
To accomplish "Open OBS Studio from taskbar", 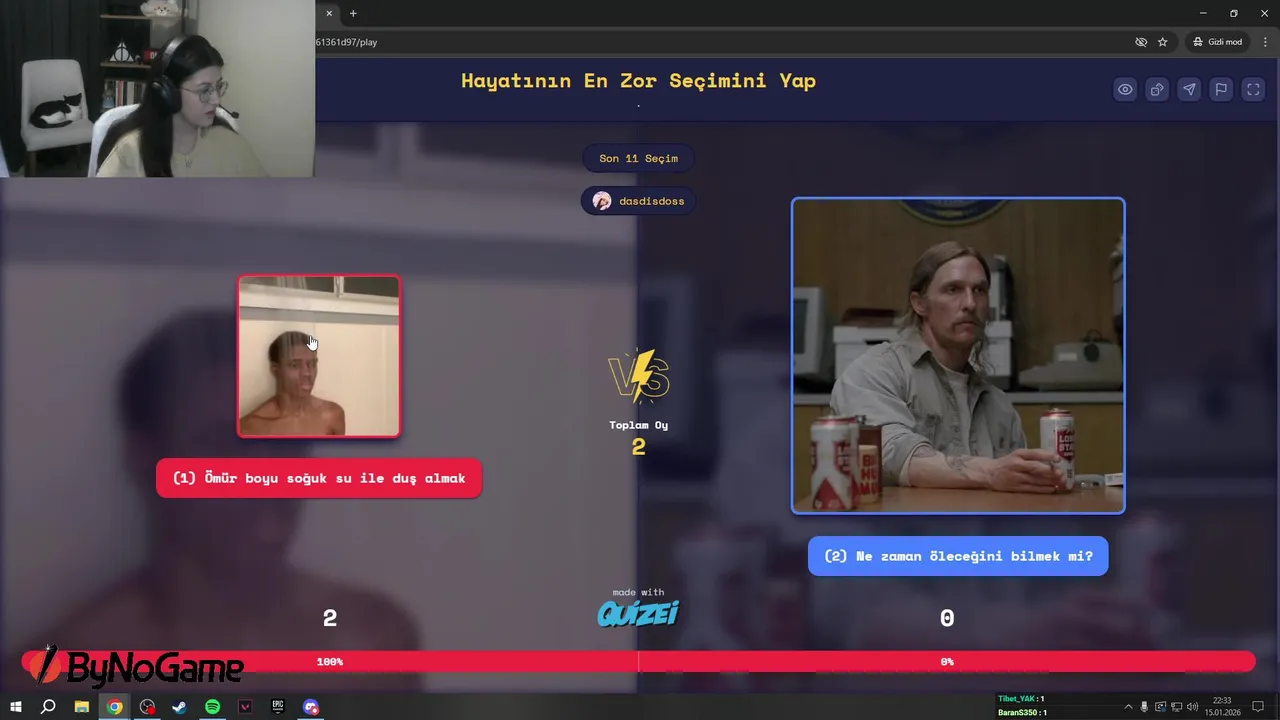I will pyautogui.click(x=147, y=707).
